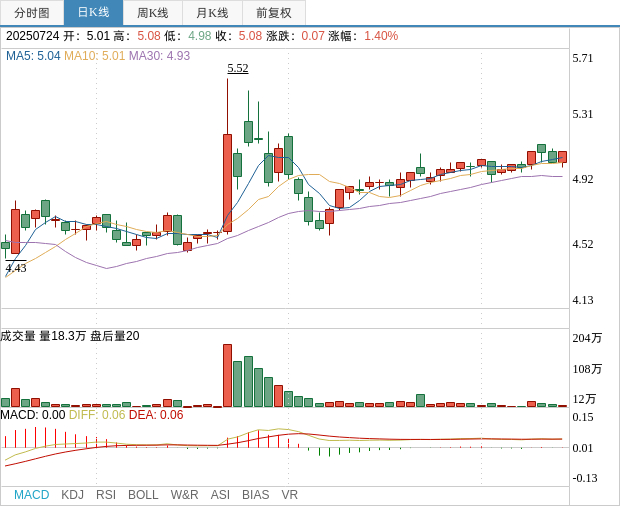Click the 盘后量20 text
The image size is (620, 506).
pyautogui.click(x=115, y=336)
